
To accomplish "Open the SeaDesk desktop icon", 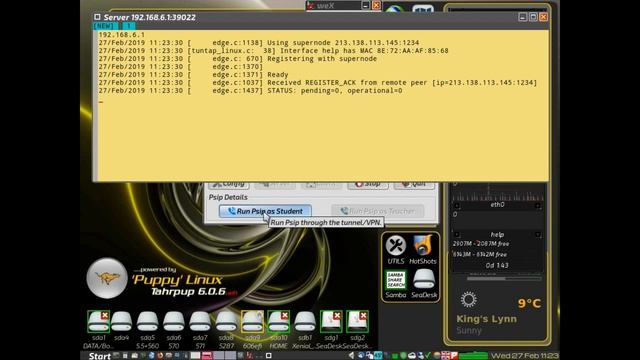I will (x=424, y=284).
